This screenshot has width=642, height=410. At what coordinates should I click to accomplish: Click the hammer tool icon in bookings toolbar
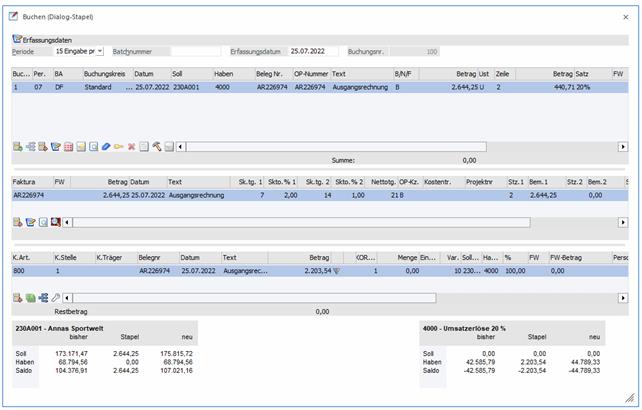click(x=157, y=147)
